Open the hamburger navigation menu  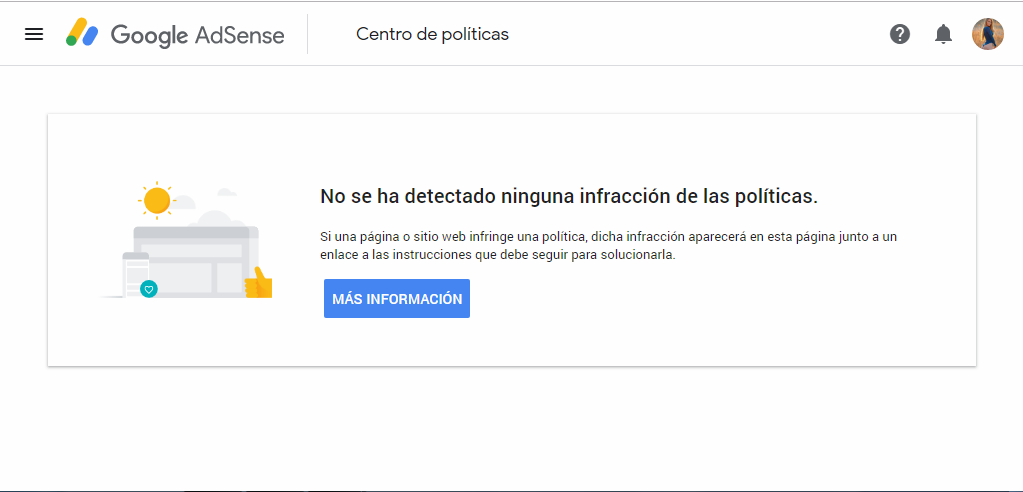[x=34, y=34]
